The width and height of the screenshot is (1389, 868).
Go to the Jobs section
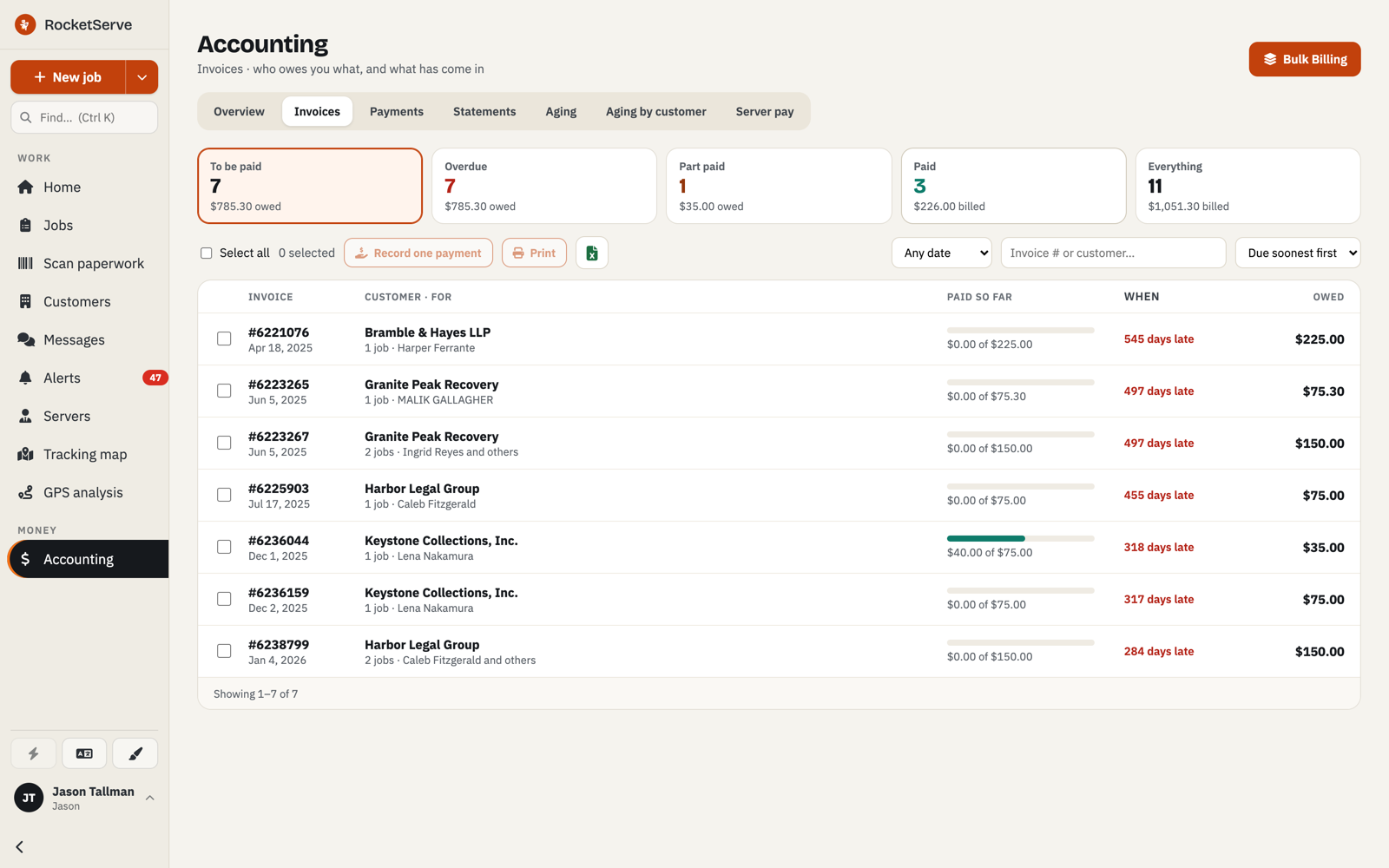coord(84,225)
